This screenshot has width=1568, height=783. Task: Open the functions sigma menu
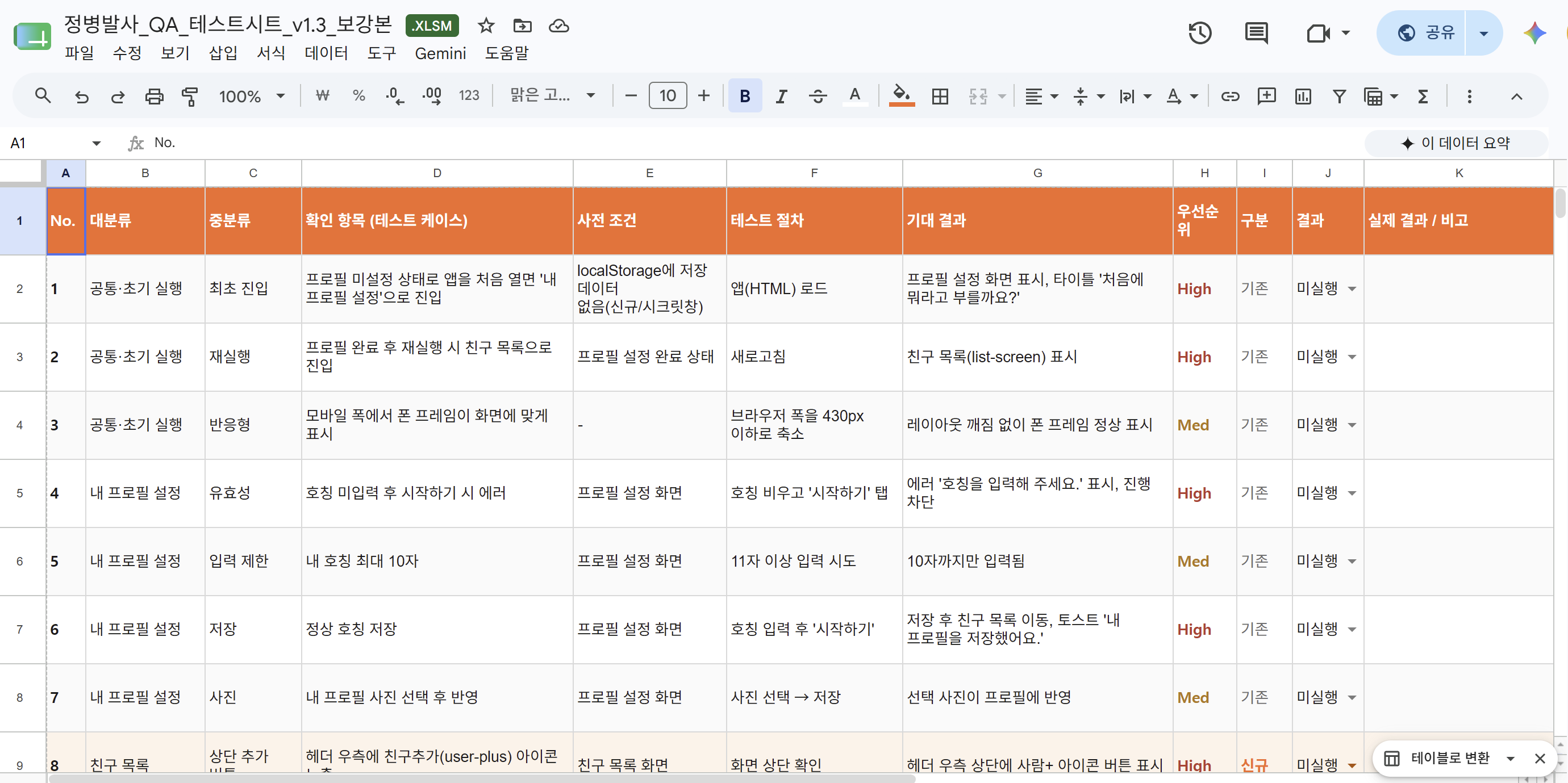coord(1423,95)
